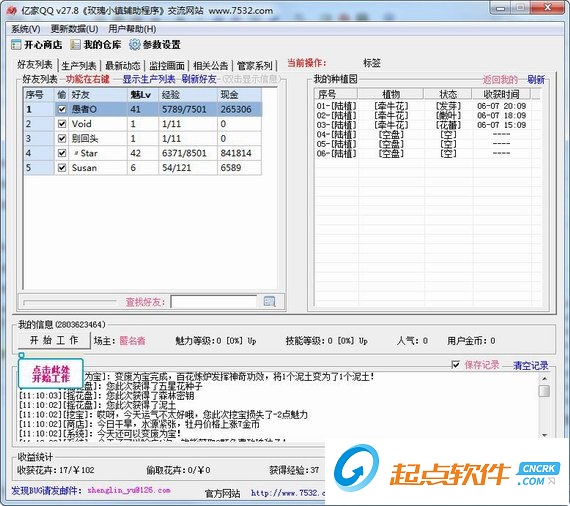Toggle steal checkbox for Void

(x=62, y=124)
